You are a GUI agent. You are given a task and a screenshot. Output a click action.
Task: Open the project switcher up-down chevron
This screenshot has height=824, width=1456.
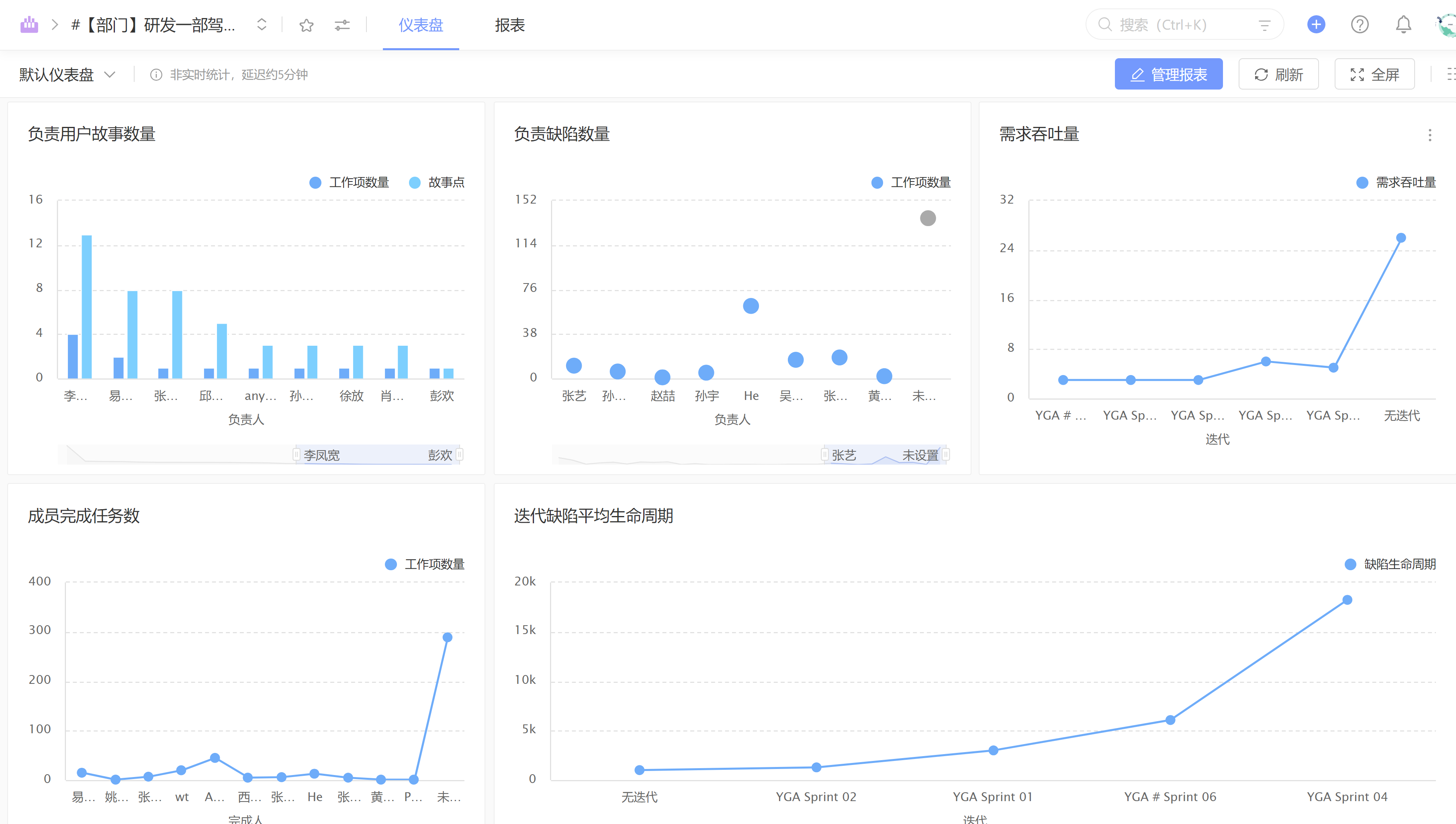point(262,25)
